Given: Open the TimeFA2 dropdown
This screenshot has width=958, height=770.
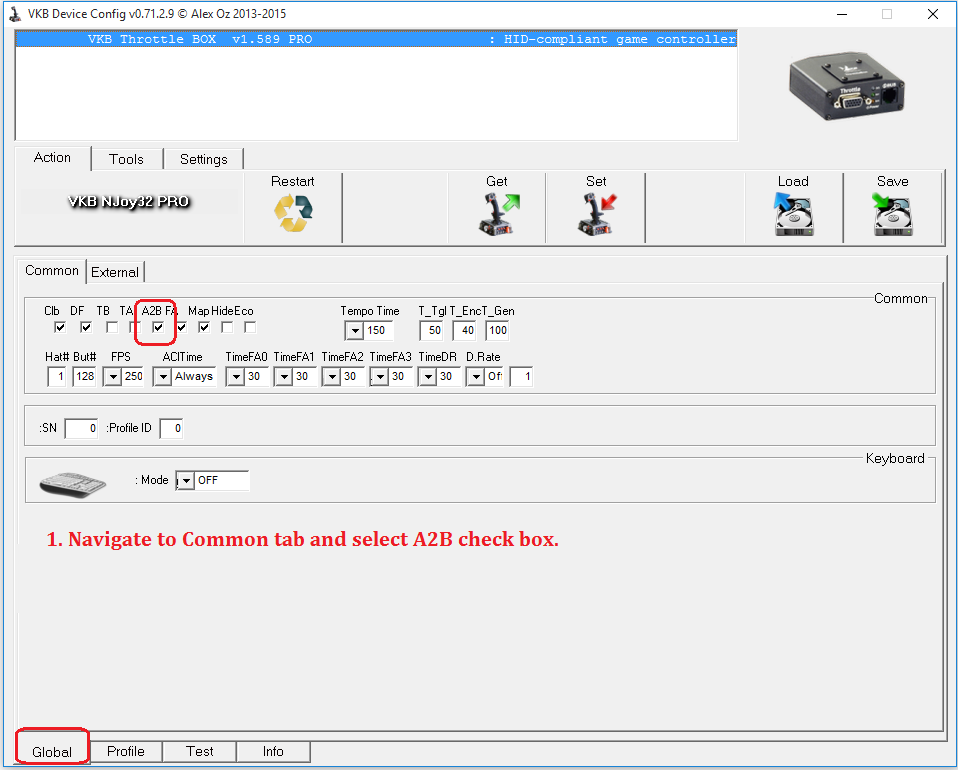Looking at the screenshot, I should pyautogui.click(x=332, y=376).
